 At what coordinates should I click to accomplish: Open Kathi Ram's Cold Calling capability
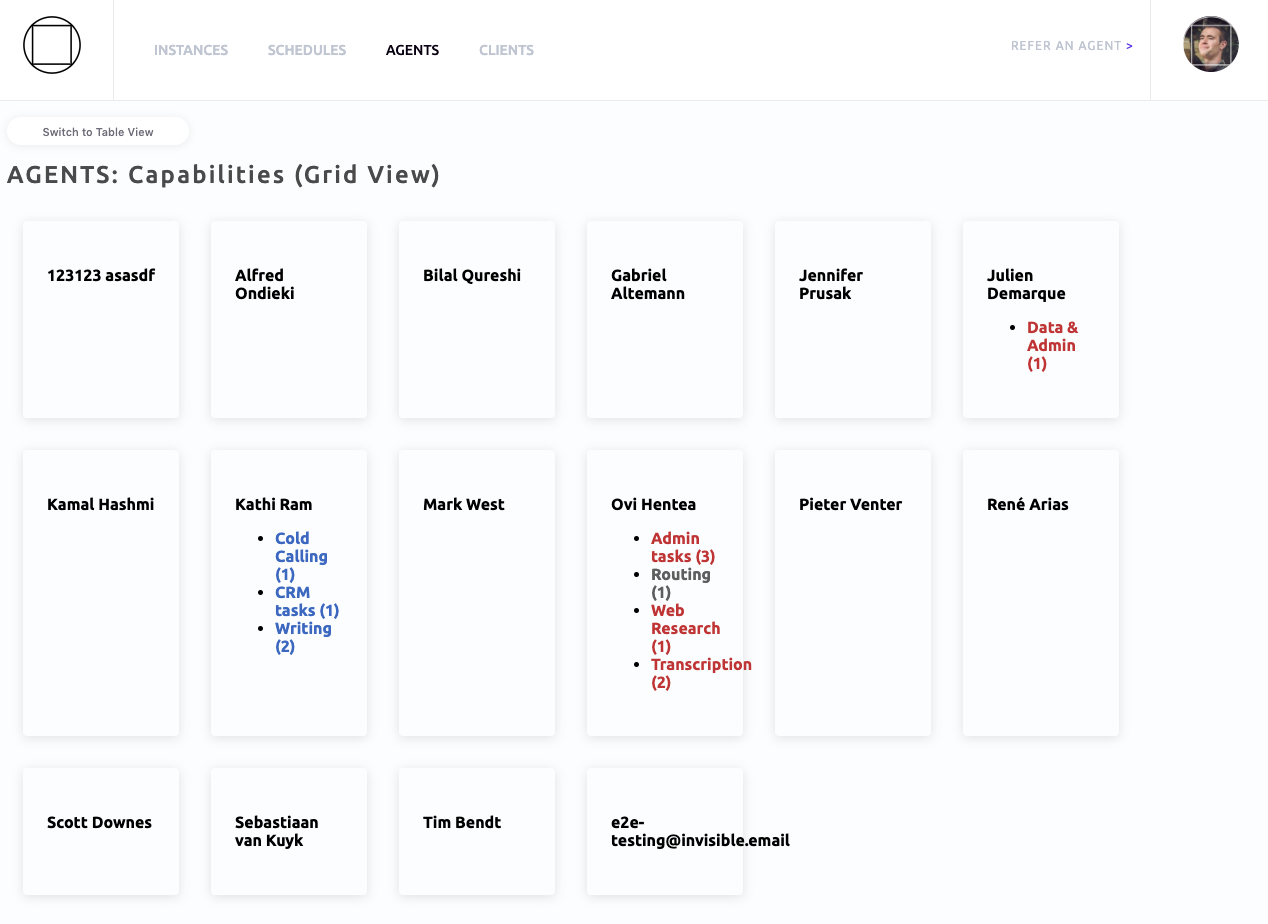coord(301,556)
